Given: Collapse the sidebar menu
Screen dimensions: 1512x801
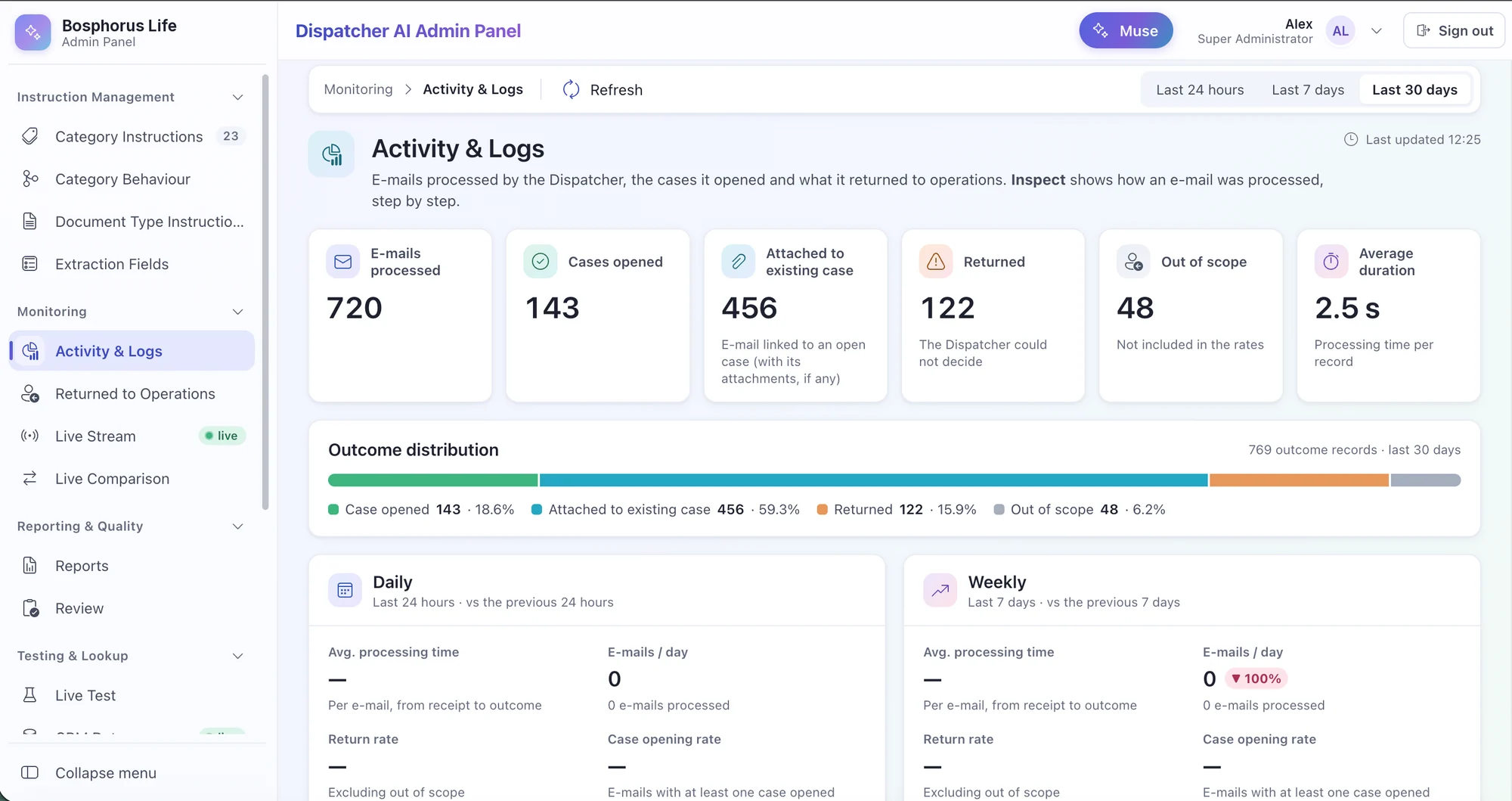Looking at the screenshot, I should coord(132,772).
